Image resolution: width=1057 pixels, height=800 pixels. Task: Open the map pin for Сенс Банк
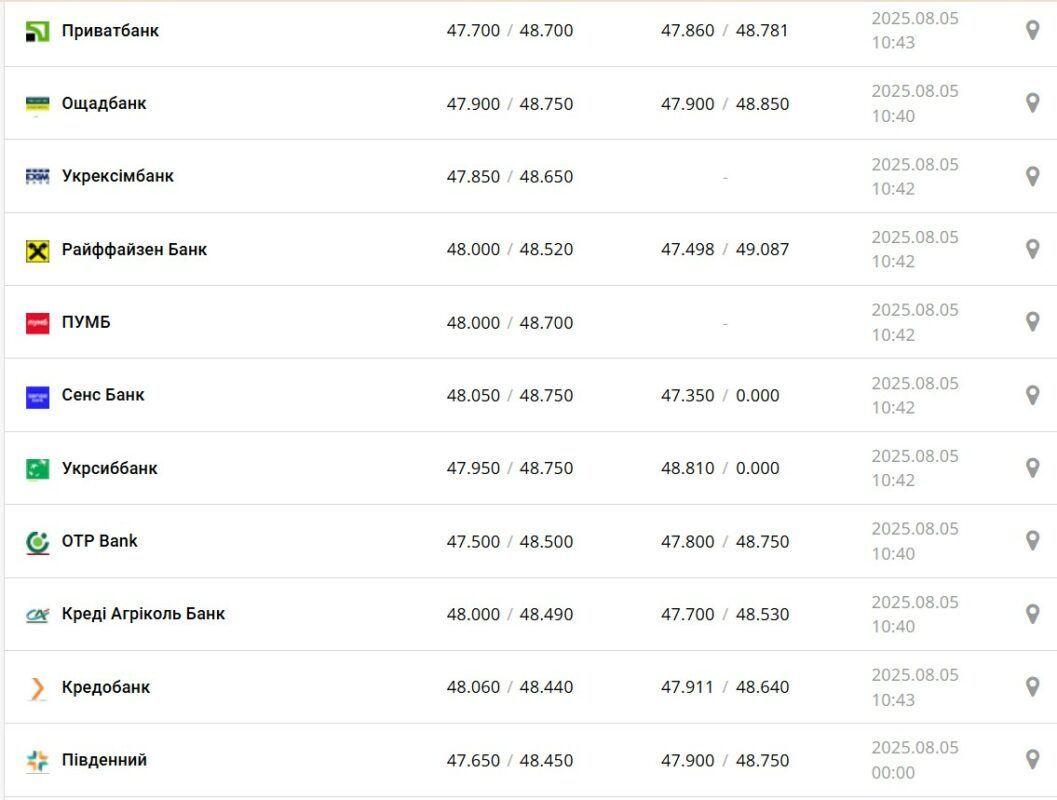pyautogui.click(x=1032, y=395)
